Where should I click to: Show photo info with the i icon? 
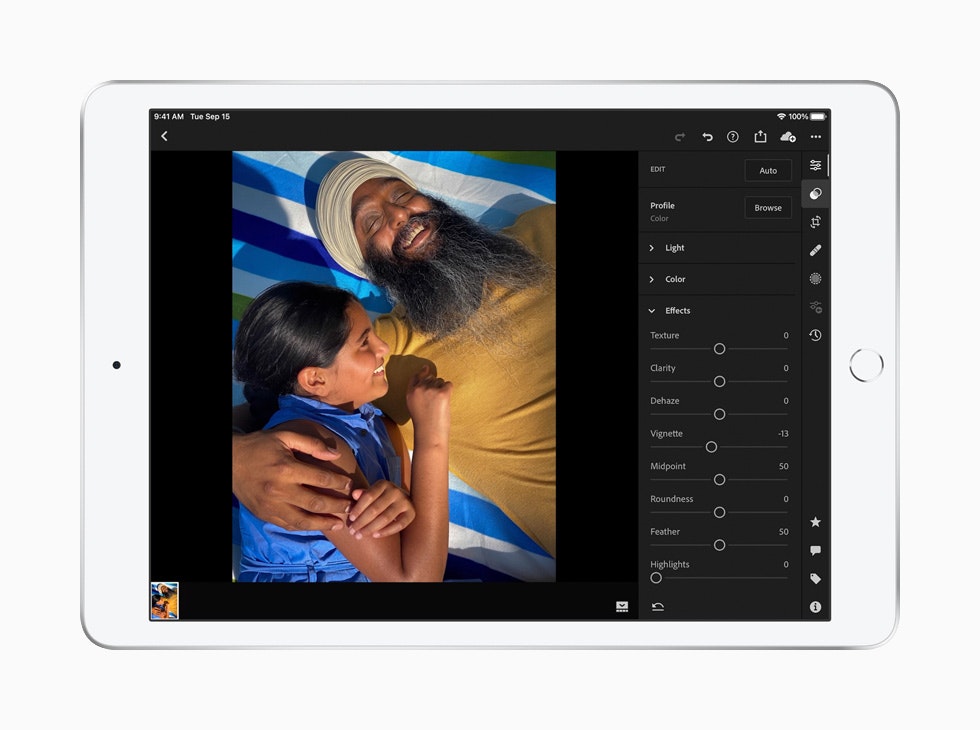coord(815,606)
